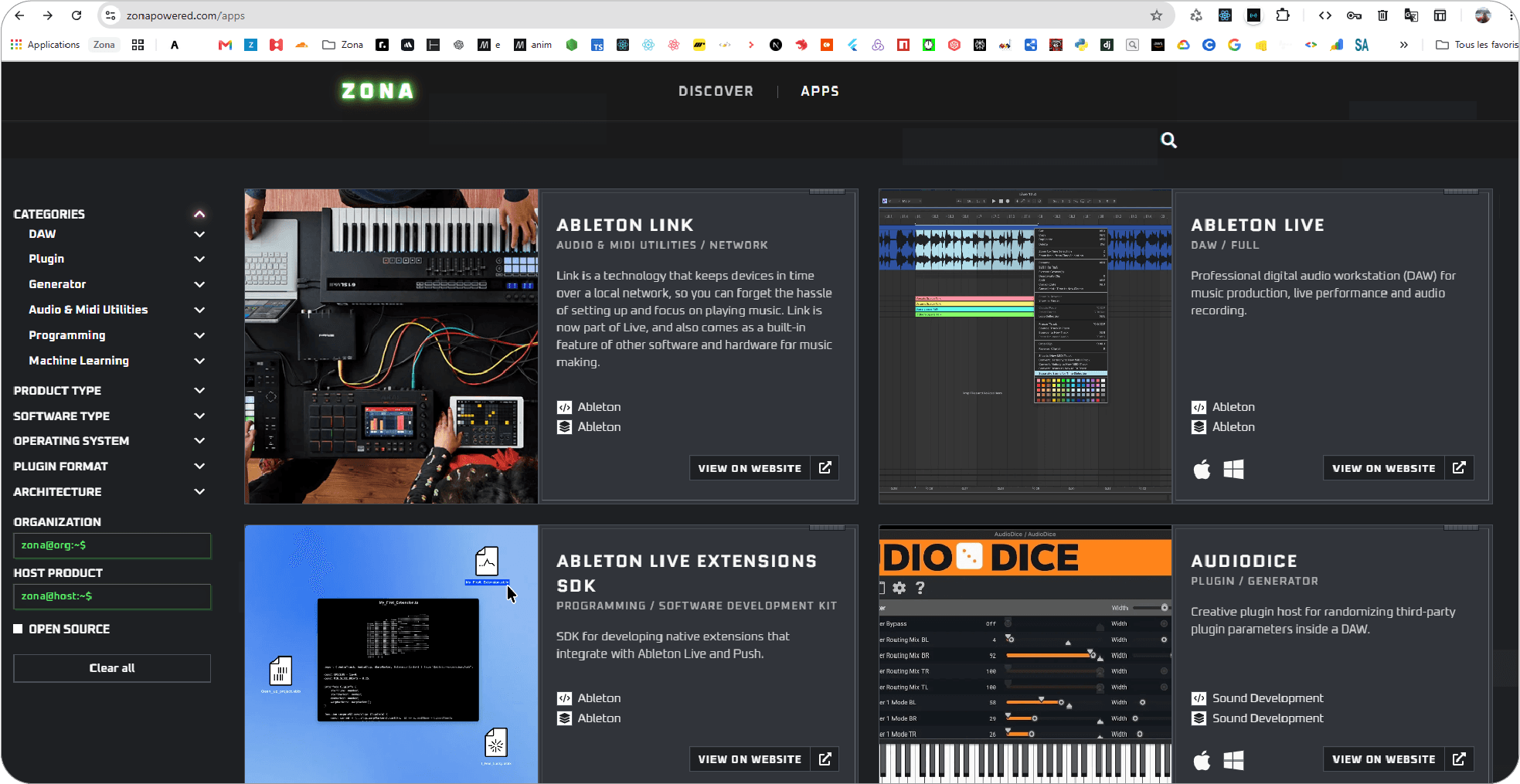
Task: Open Chrome three-dot menu
Action: click(1511, 15)
